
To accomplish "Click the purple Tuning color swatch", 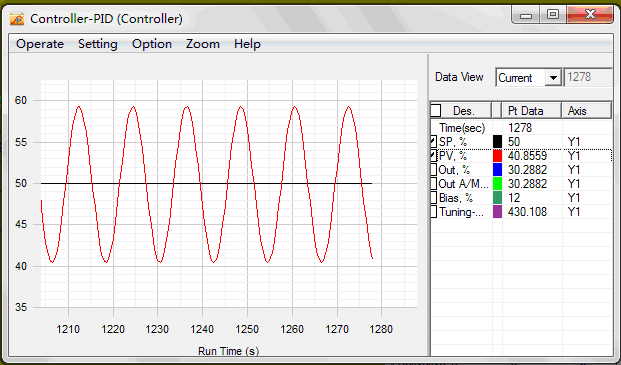I will 497,212.
